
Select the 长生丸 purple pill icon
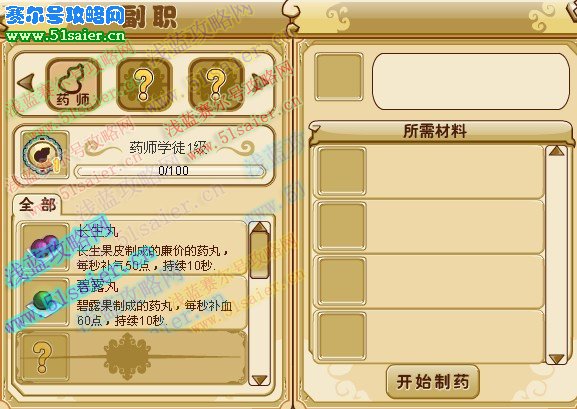tap(45, 247)
